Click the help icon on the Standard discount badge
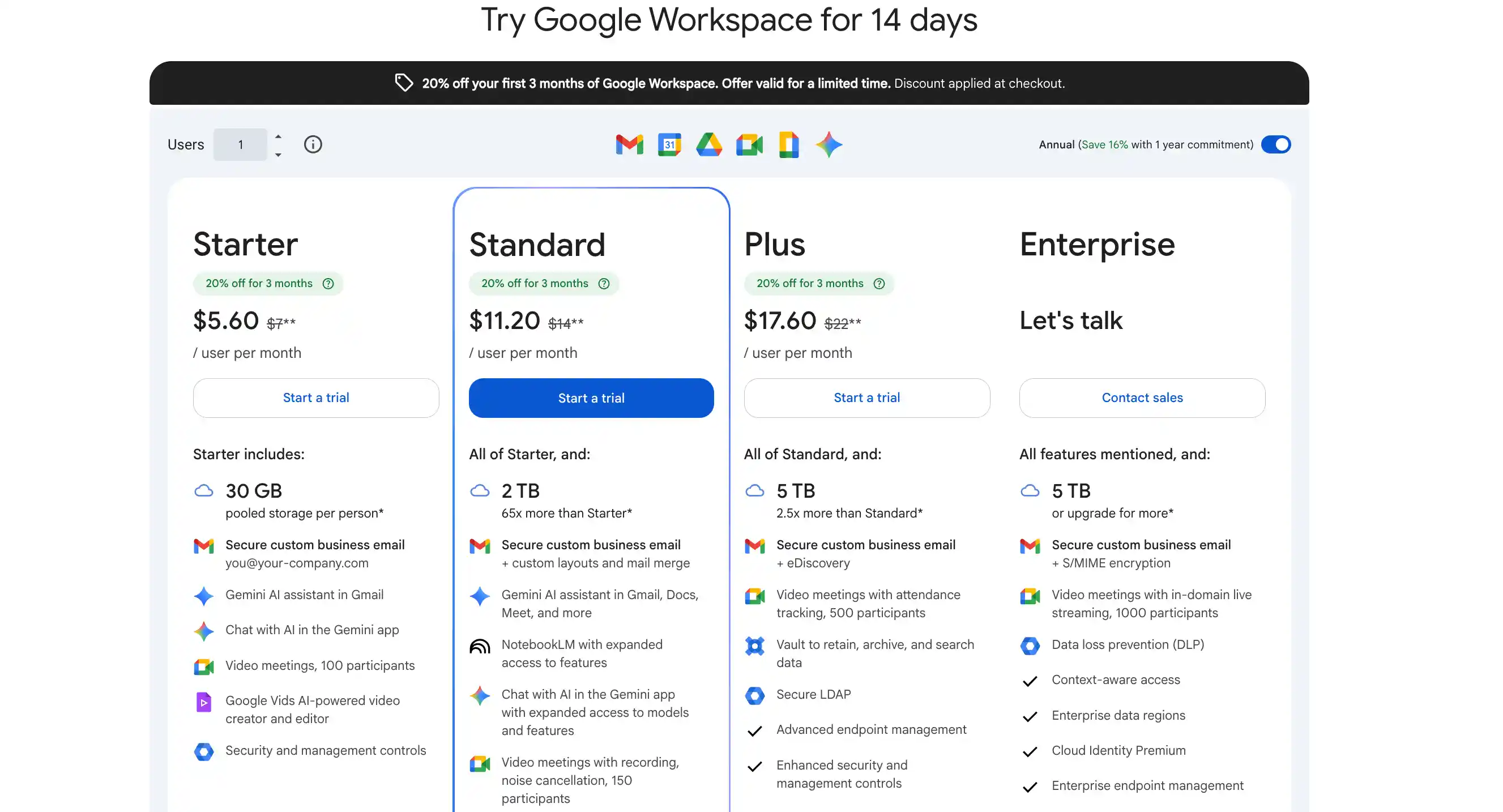Image resolution: width=1503 pixels, height=812 pixels. tap(604, 284)
